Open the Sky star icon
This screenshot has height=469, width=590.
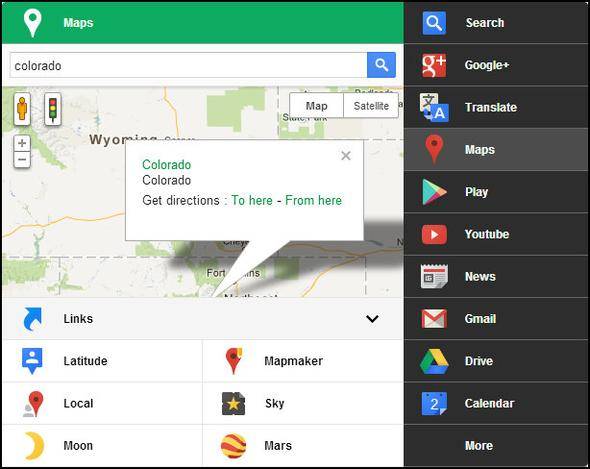click(234, 404)
